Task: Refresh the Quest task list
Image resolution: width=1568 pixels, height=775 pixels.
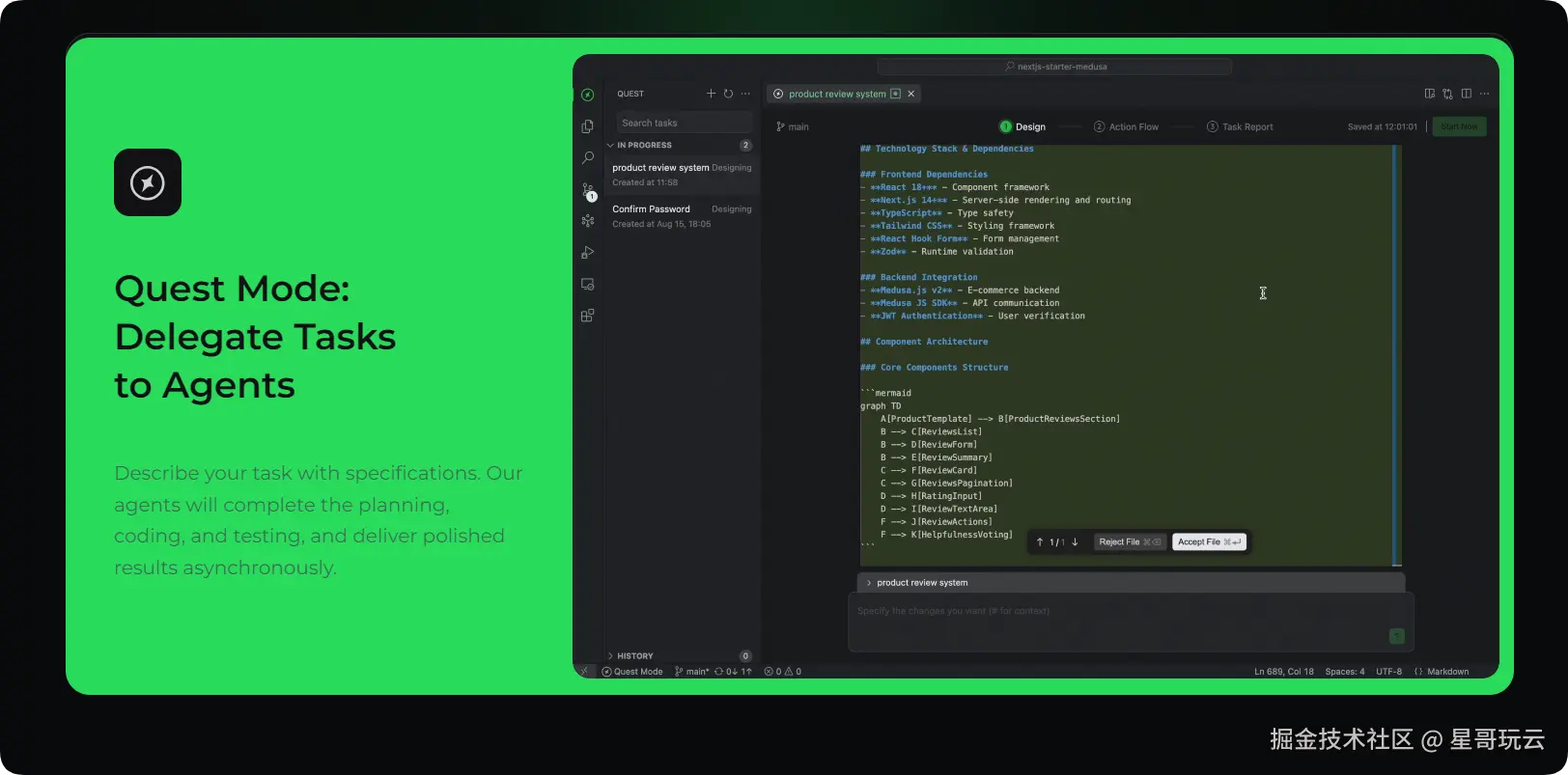Action: 729,94
